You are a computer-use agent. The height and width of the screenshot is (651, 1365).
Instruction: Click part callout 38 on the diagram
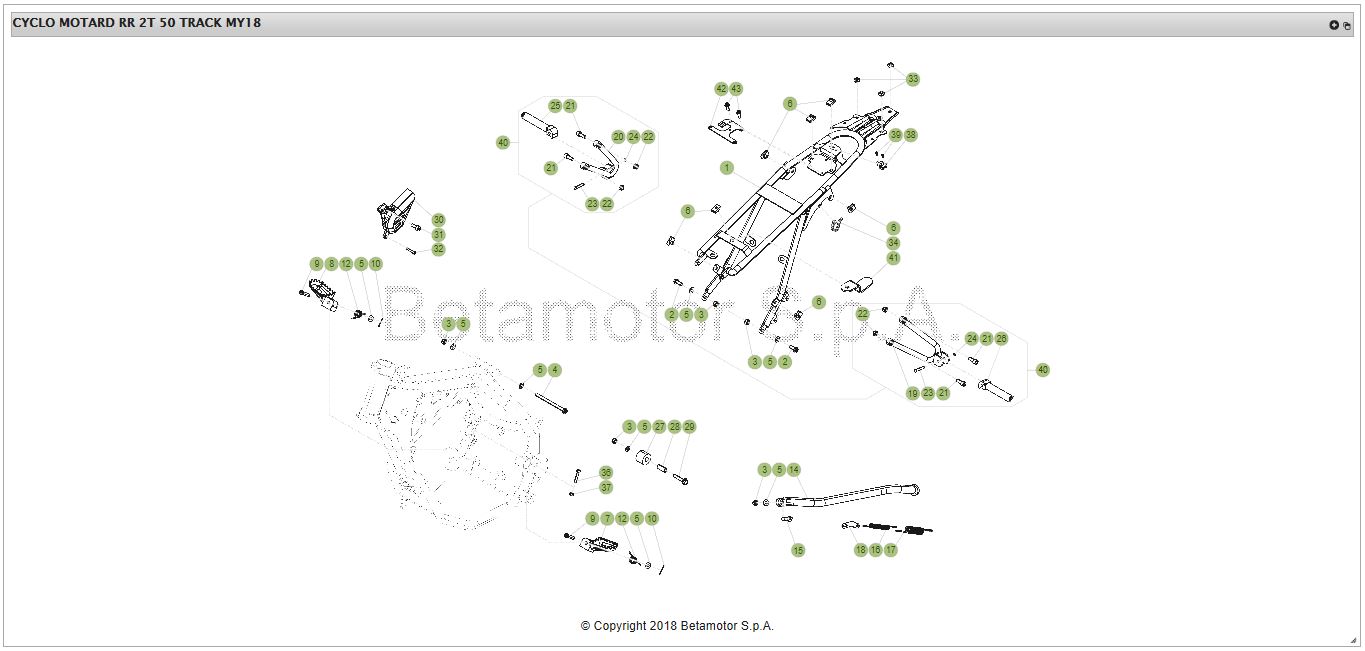tap(910, 135)
